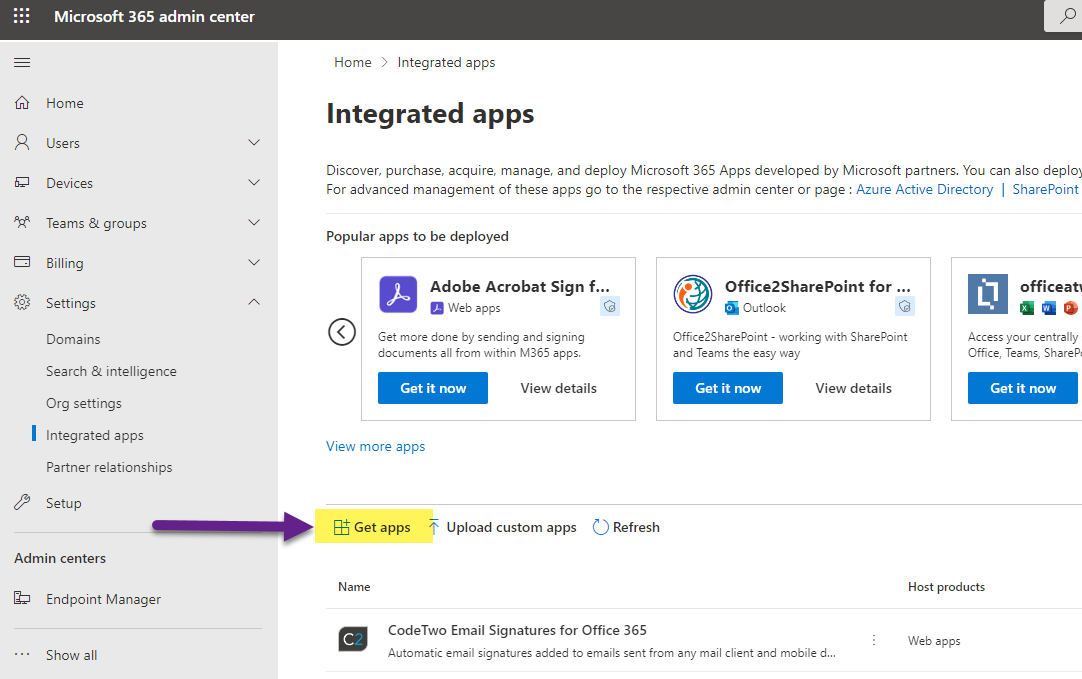Viewport: 1082px width, 679px height.
Task: Click Microsoft 365 admin center title
Action: click(155, 17)
